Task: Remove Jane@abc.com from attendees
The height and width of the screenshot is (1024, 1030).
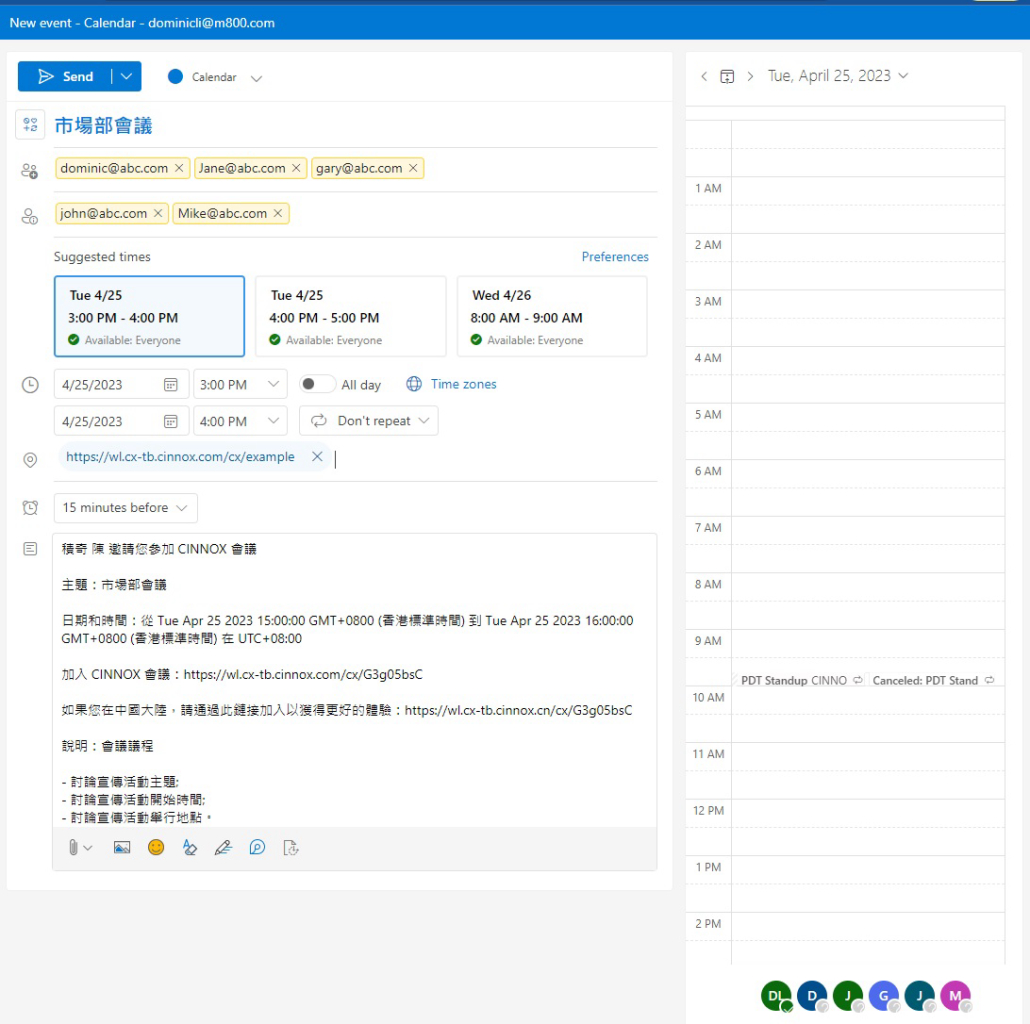Action: click(x=296, y=168)
